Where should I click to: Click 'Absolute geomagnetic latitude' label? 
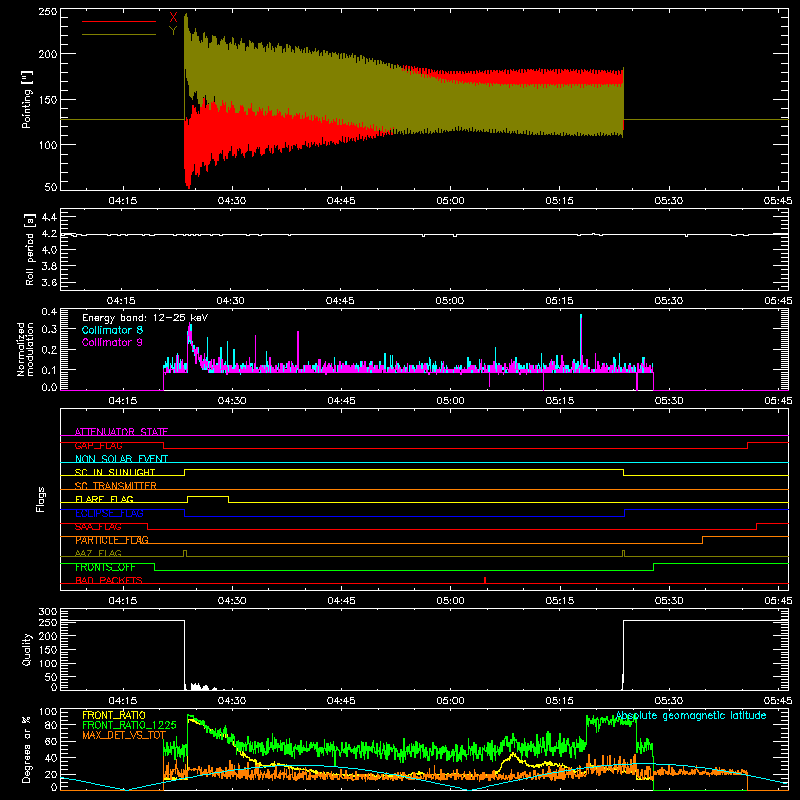(x=691, y=715)
